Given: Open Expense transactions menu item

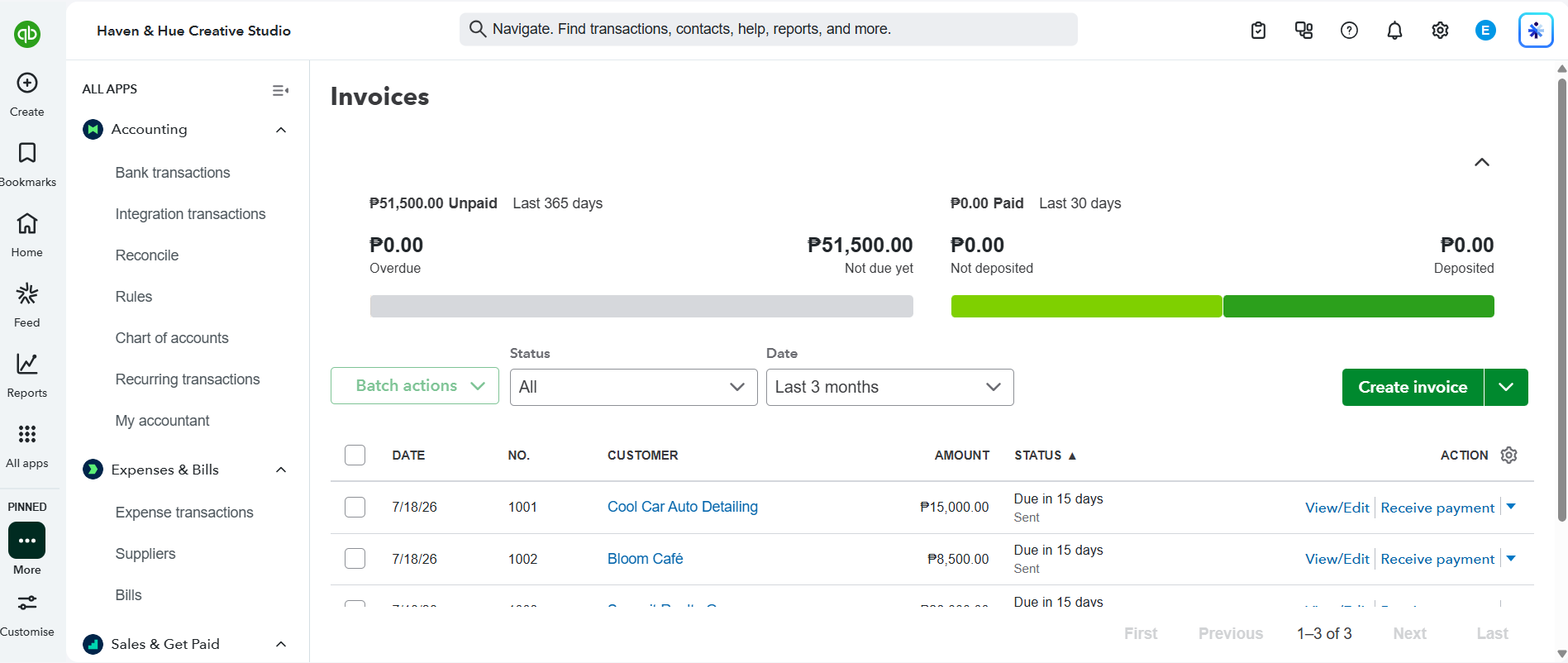Looking at the screenshot, I should pyautogui.click(x=184, y=513).
